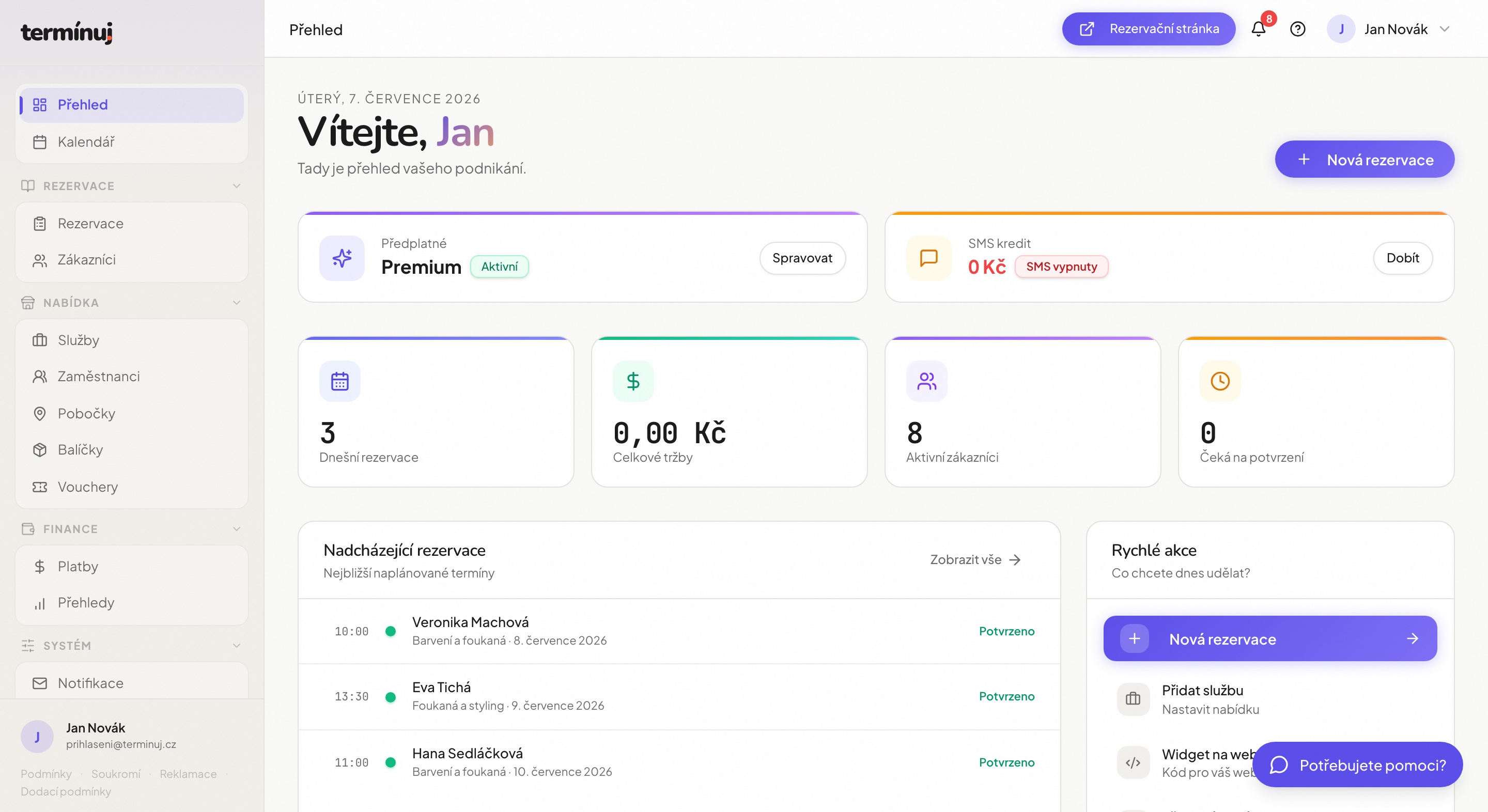The width and height of the screenshot is (1488, 812).
Task: Click the green dot for Eva Tichá
Action: (391, 697)
